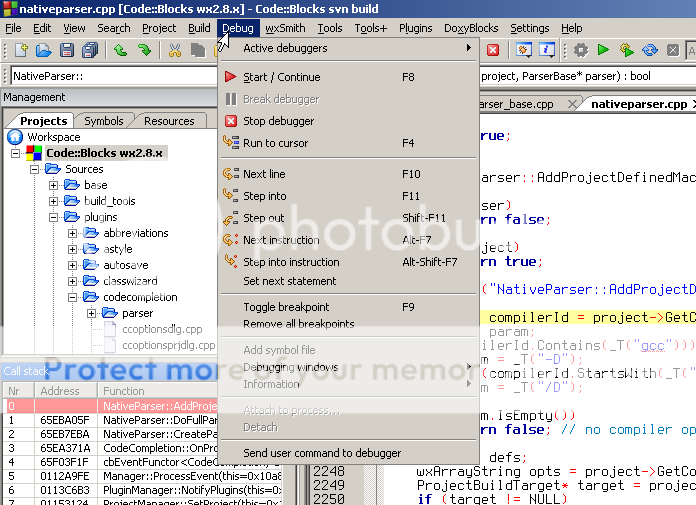Choose Remove all breakpoints entry

coord(349,324)
